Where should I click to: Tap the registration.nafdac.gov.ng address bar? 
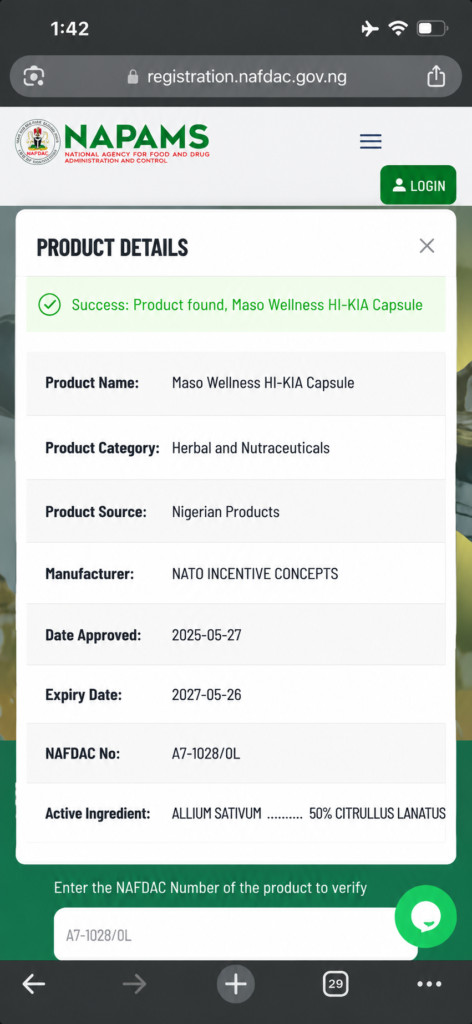tap(236, 77)
